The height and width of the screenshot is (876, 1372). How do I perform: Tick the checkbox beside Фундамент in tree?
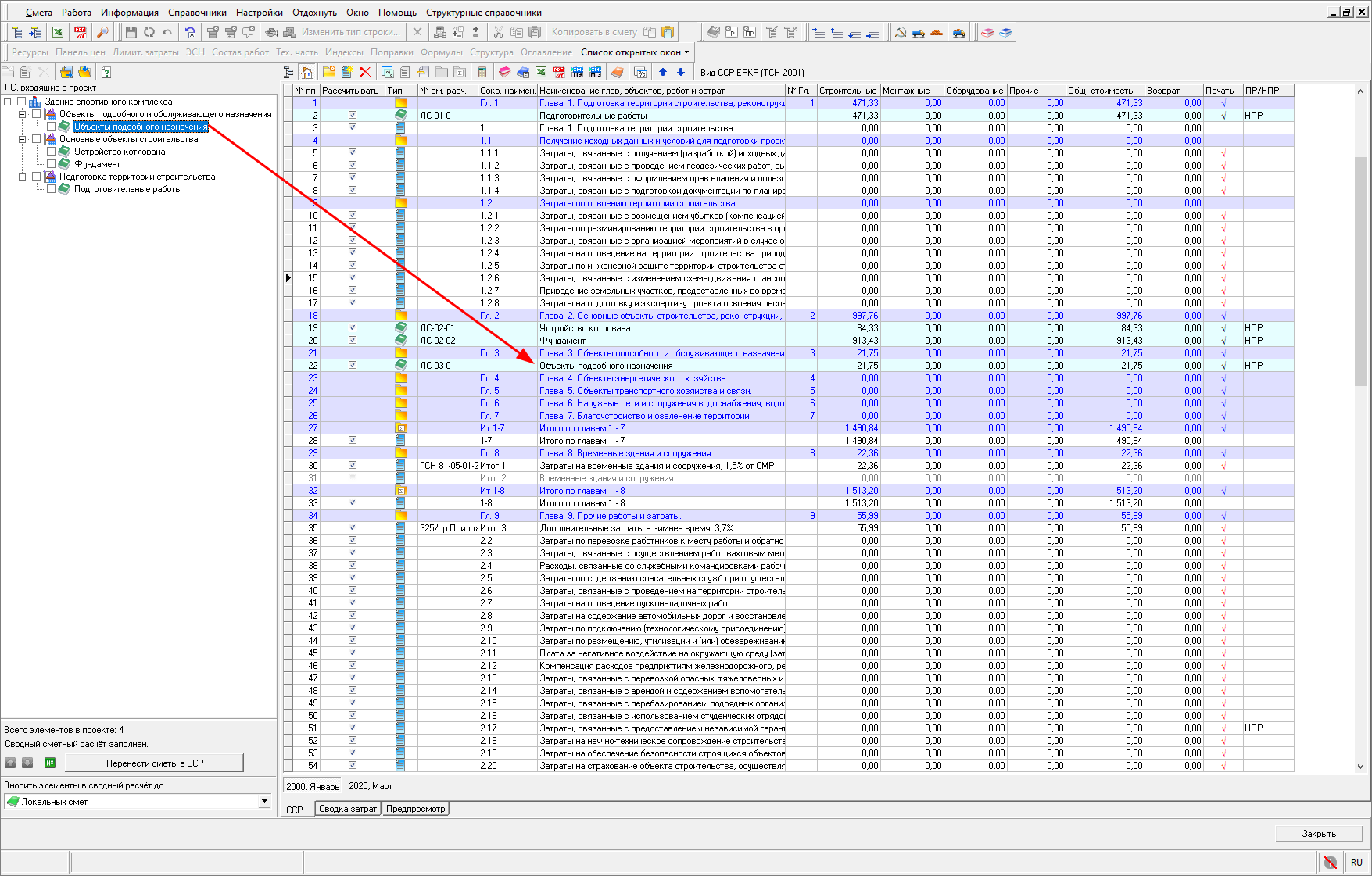[x=52, y=164]
